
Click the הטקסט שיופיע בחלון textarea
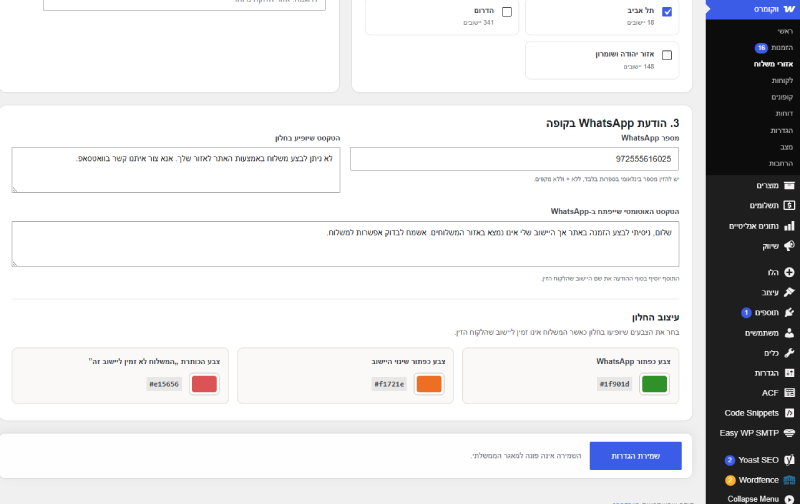[x=176, y=170]
